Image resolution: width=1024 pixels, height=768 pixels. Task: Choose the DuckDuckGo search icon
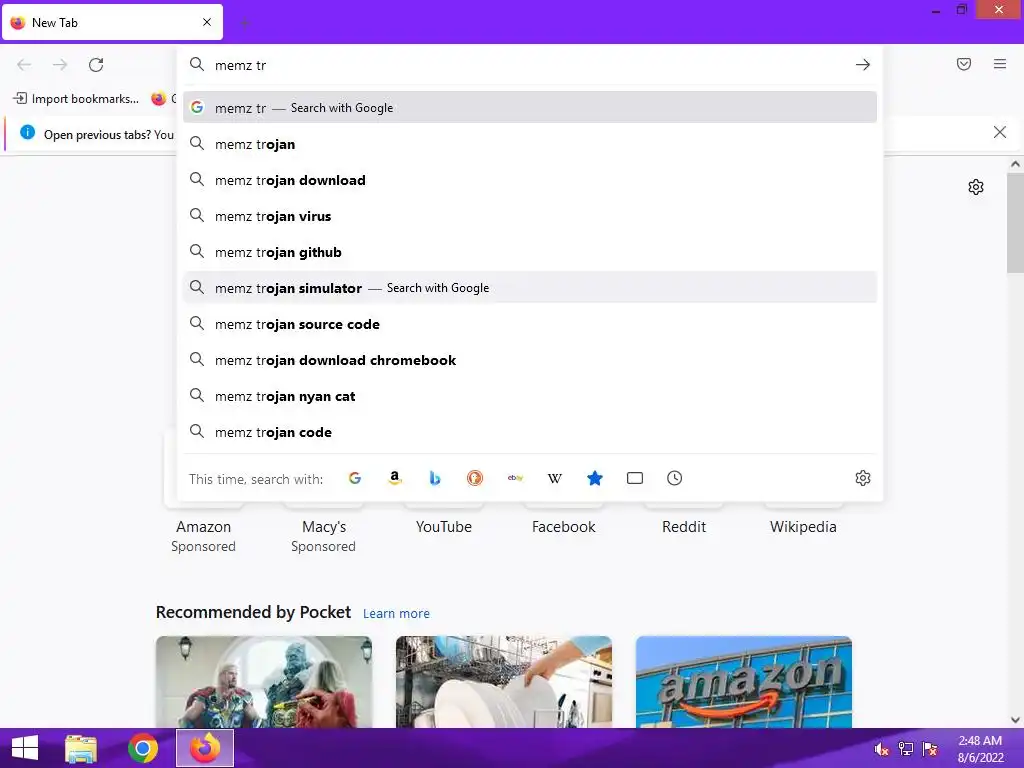(475, 478)
